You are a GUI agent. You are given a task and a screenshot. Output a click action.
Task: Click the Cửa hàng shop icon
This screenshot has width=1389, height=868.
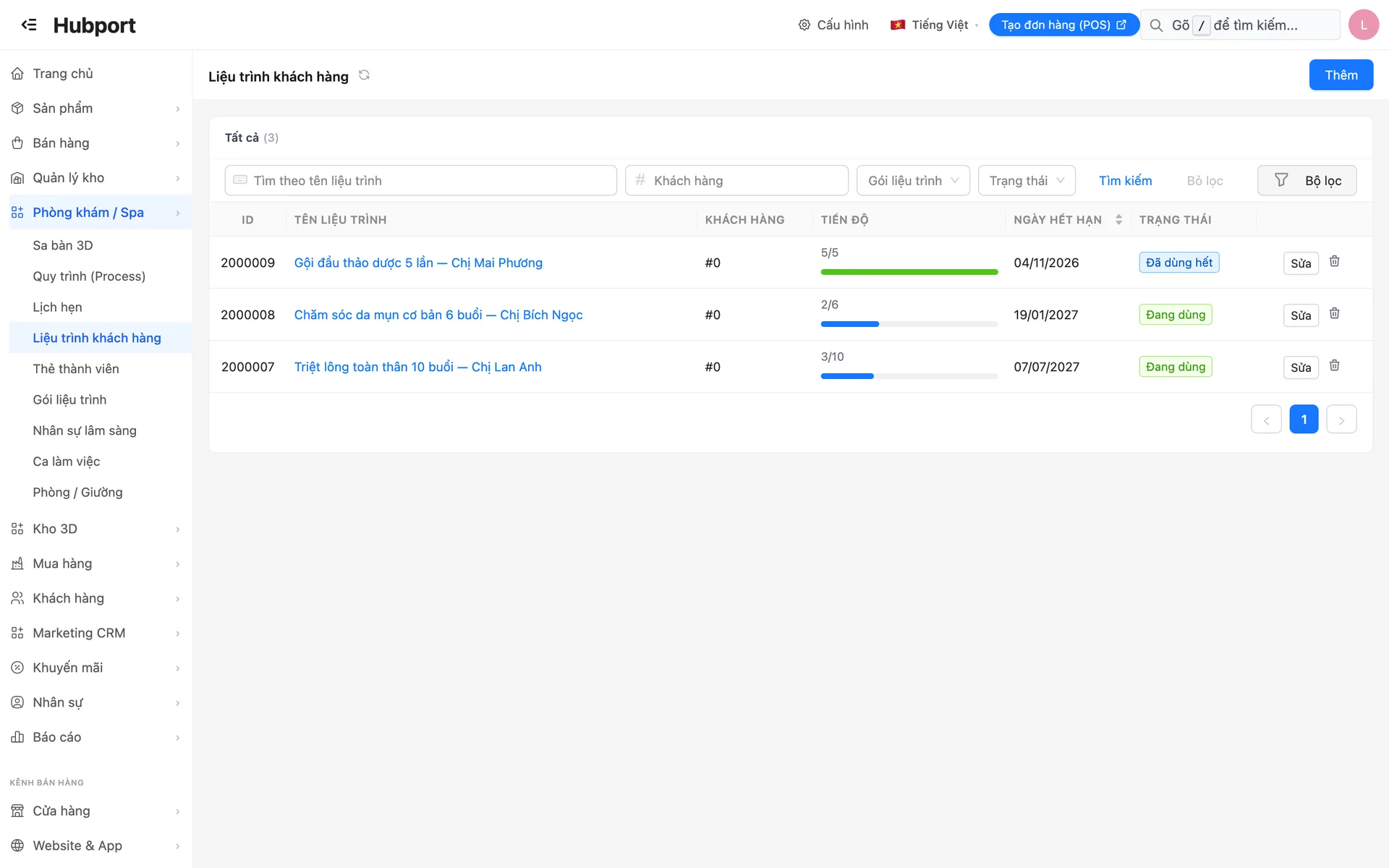click(17, 811)
